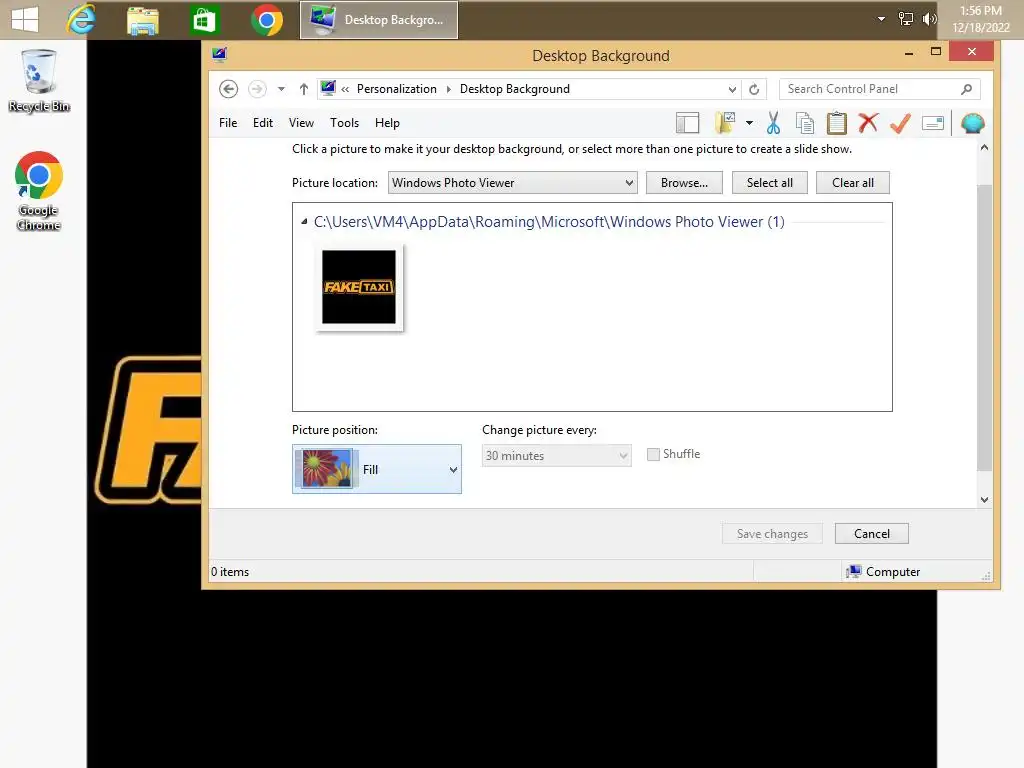
Task: Open the Edit menu
Action: point(263,123)
